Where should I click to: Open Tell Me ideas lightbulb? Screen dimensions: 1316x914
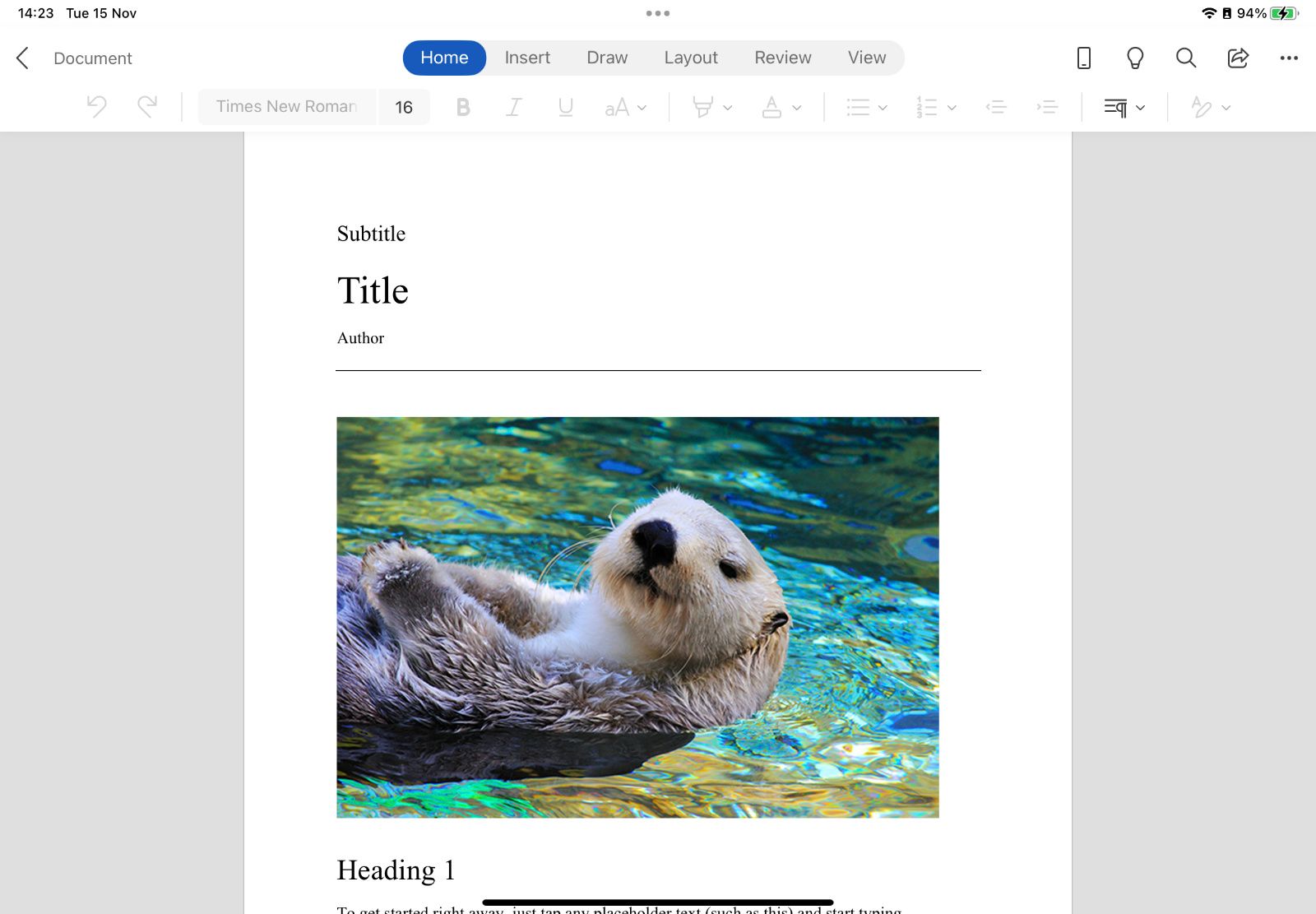(x=1135, y=58)
